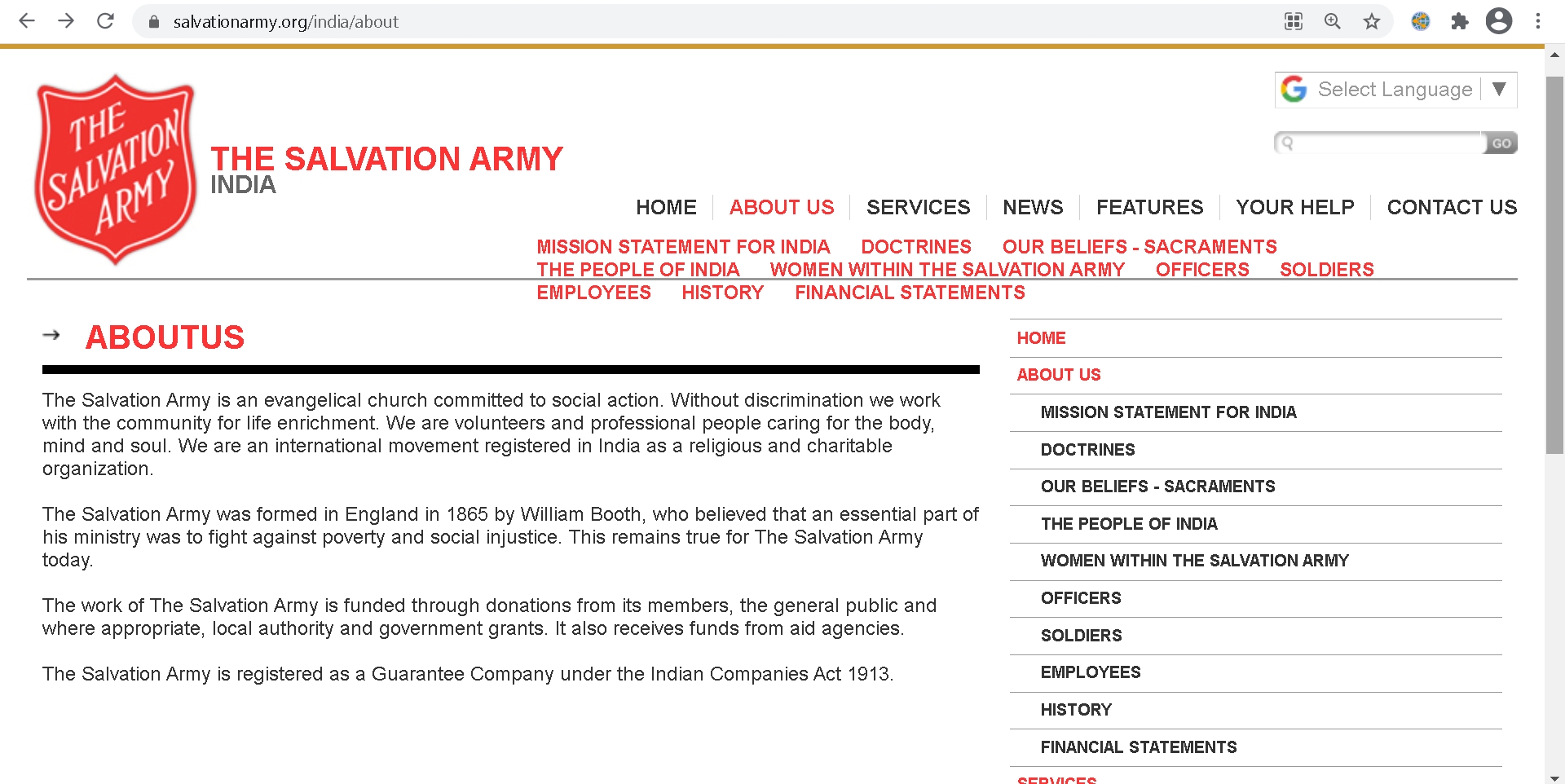Click the padlock site info icon
Screen dimensions: 1565x784
(153, 22)
